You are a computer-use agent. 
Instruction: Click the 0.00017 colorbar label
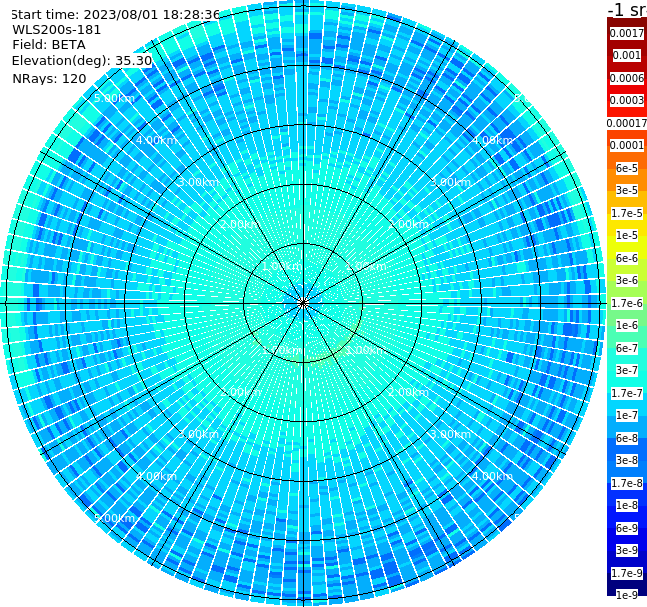pyautogui.click(x=627, y=123)
